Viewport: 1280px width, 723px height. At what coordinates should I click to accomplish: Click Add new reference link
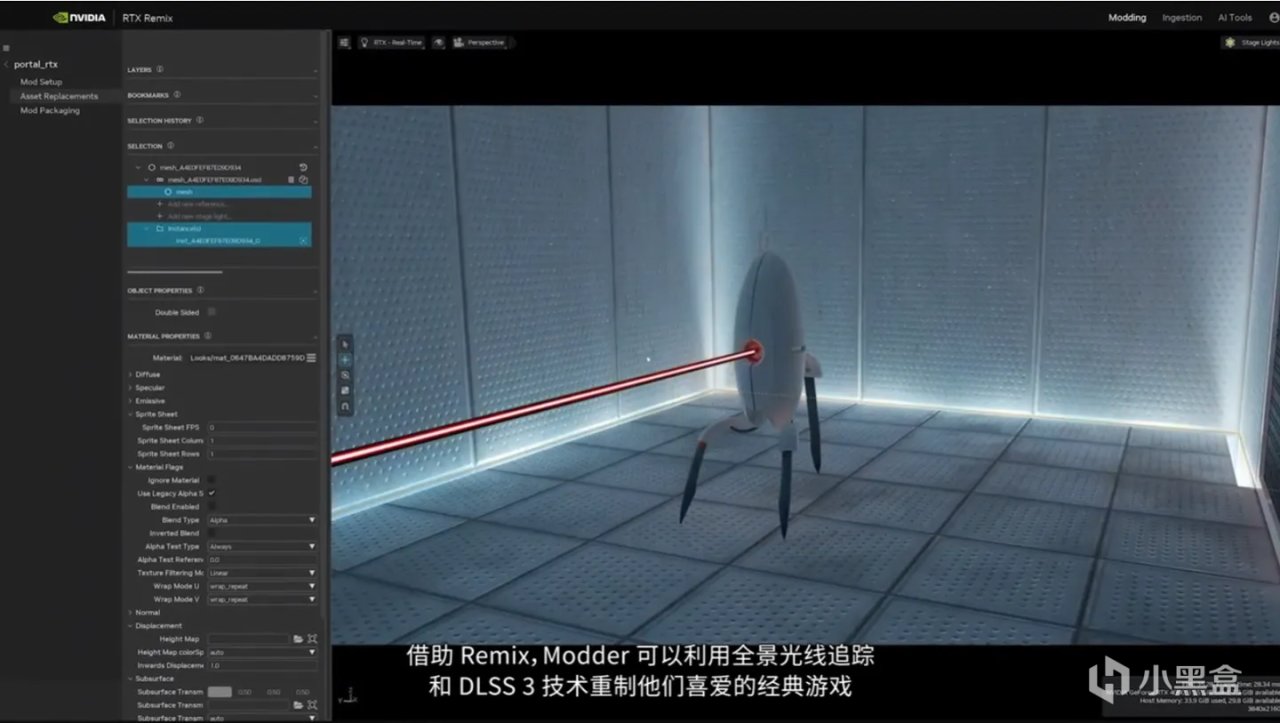click(197, 204)
